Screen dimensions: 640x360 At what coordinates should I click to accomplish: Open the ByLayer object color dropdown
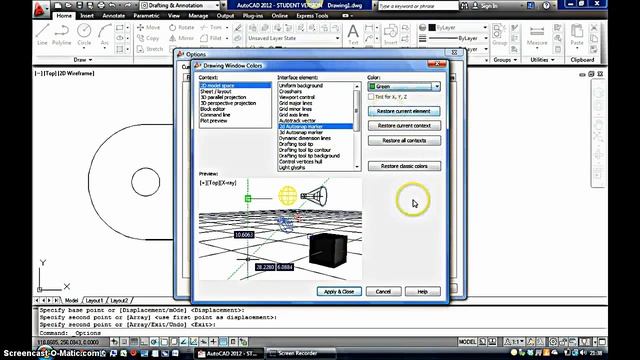pyautogui.click(x=458, y=27)
